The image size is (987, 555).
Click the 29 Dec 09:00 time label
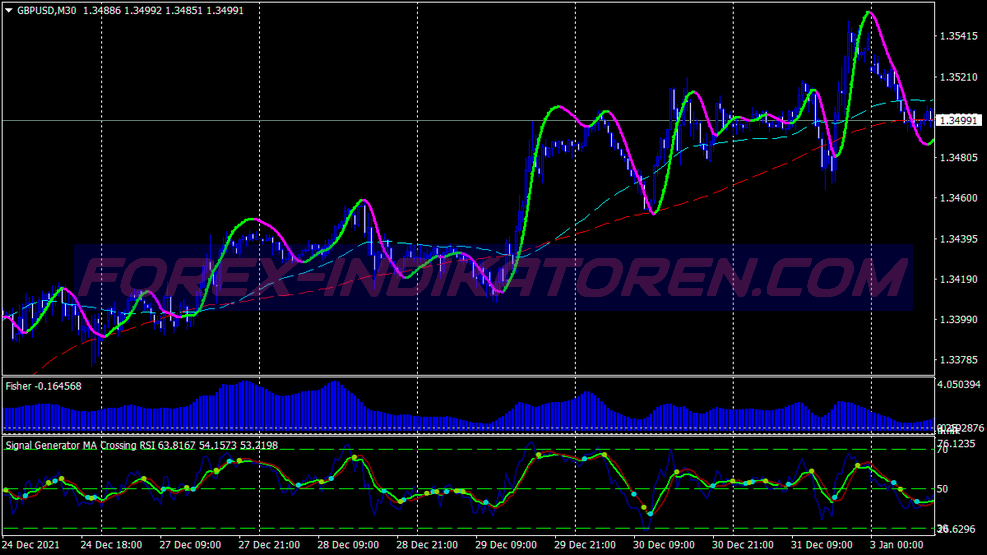[506, 545]
